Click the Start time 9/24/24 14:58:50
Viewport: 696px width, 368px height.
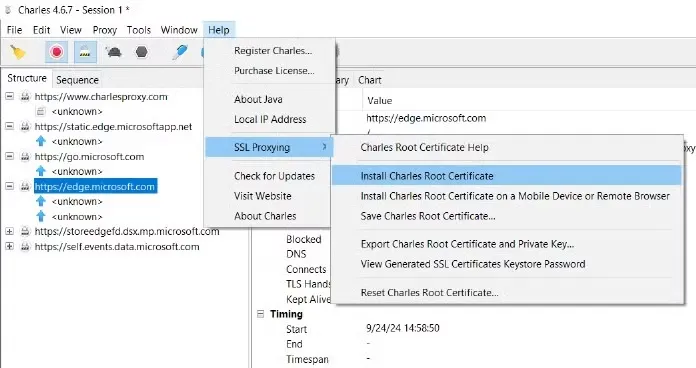tap(403, 328)
